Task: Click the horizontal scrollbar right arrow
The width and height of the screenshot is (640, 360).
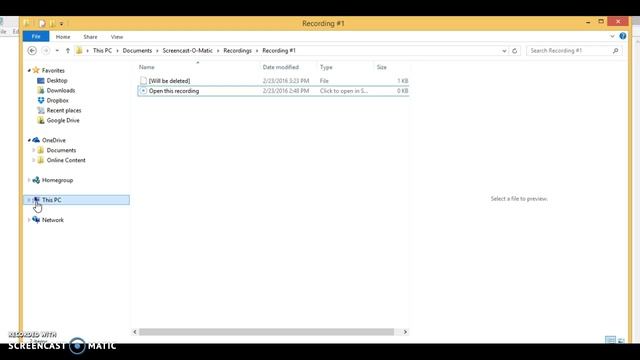Action: (405, 332)
